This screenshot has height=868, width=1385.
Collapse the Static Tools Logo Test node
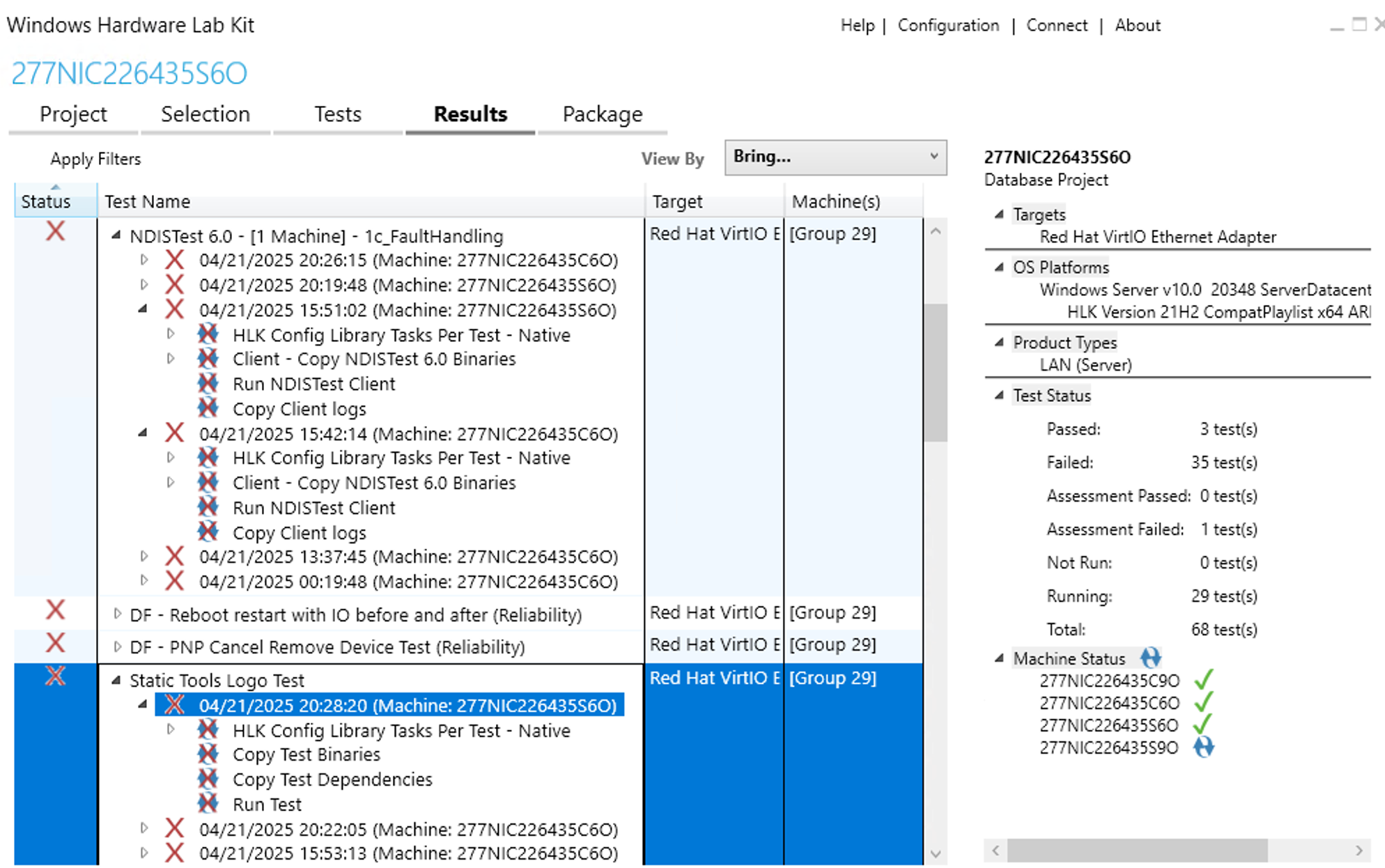click(116, 680)
